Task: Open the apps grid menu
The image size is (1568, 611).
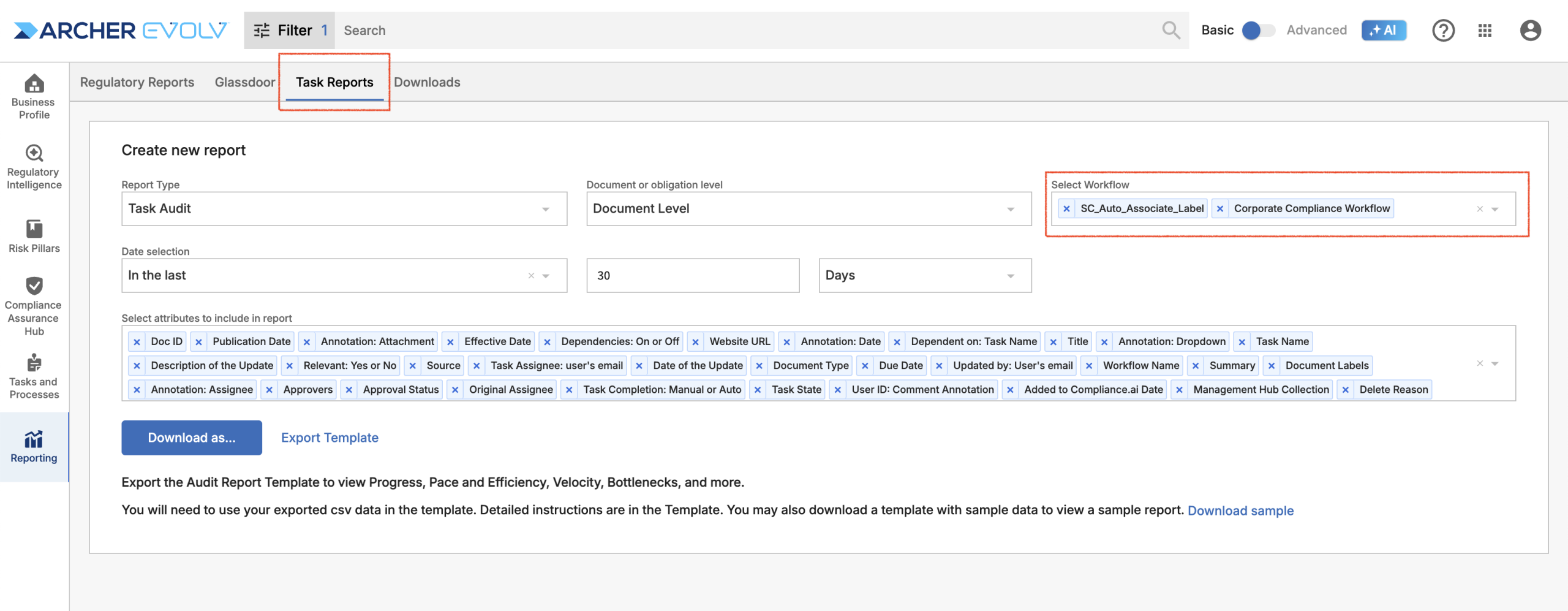Action: click(1485, 31)
